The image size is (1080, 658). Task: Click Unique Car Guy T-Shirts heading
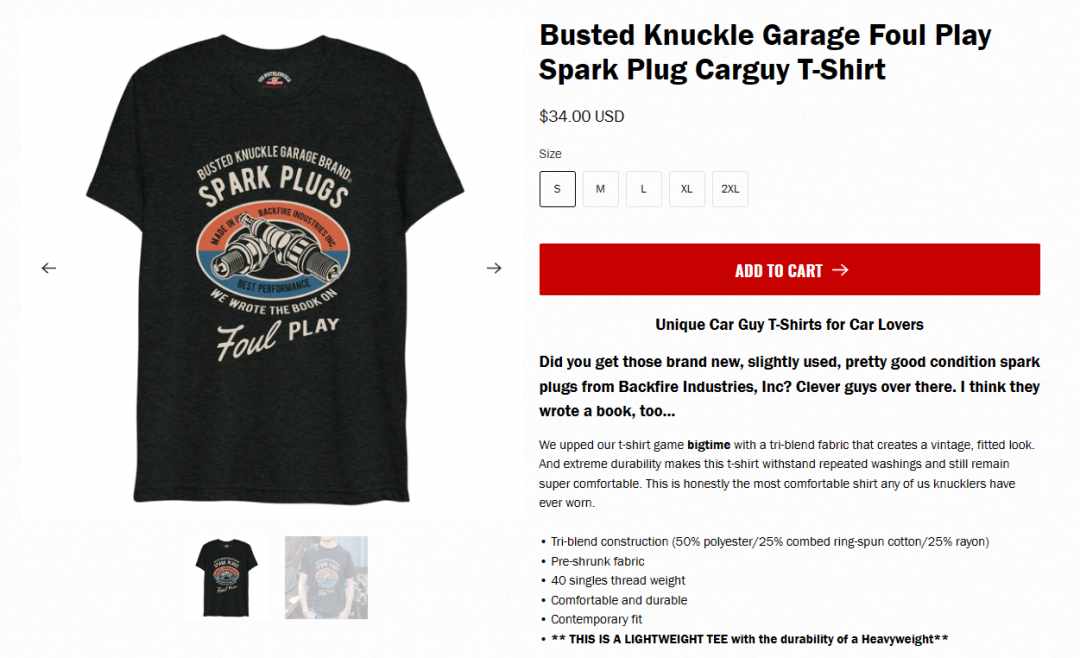[789, 325]
